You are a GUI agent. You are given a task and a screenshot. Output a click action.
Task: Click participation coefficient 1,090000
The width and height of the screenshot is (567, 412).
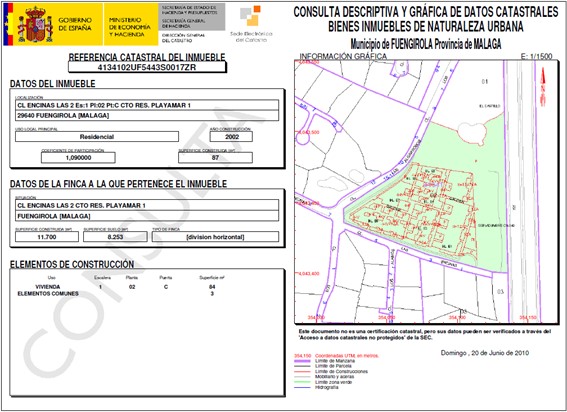[x=78, y=158]
